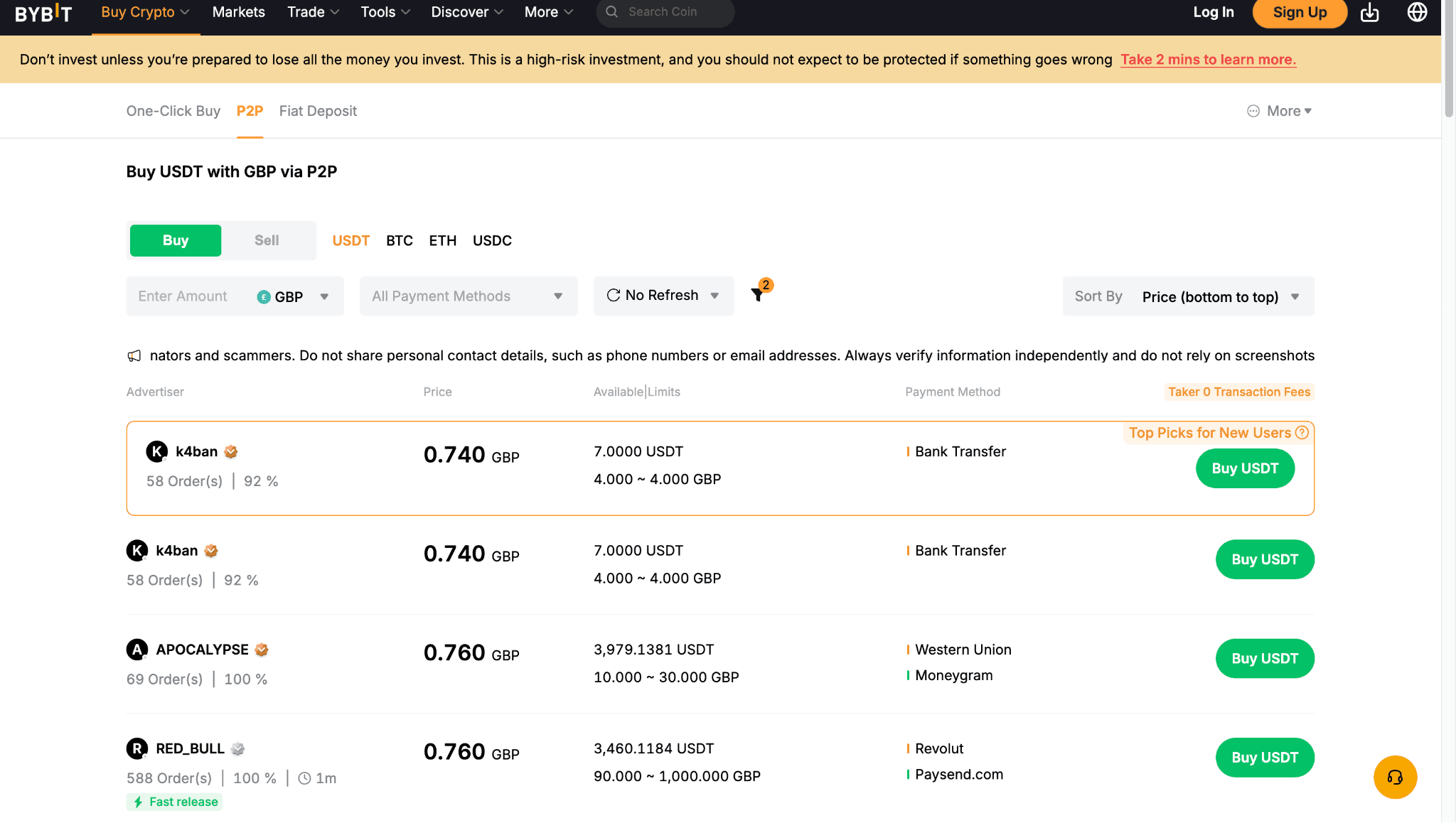The height and width of the screenshot is (823, 1456).
Task: Click the Top Picks for New Users label
Action: pos(1209,433)
